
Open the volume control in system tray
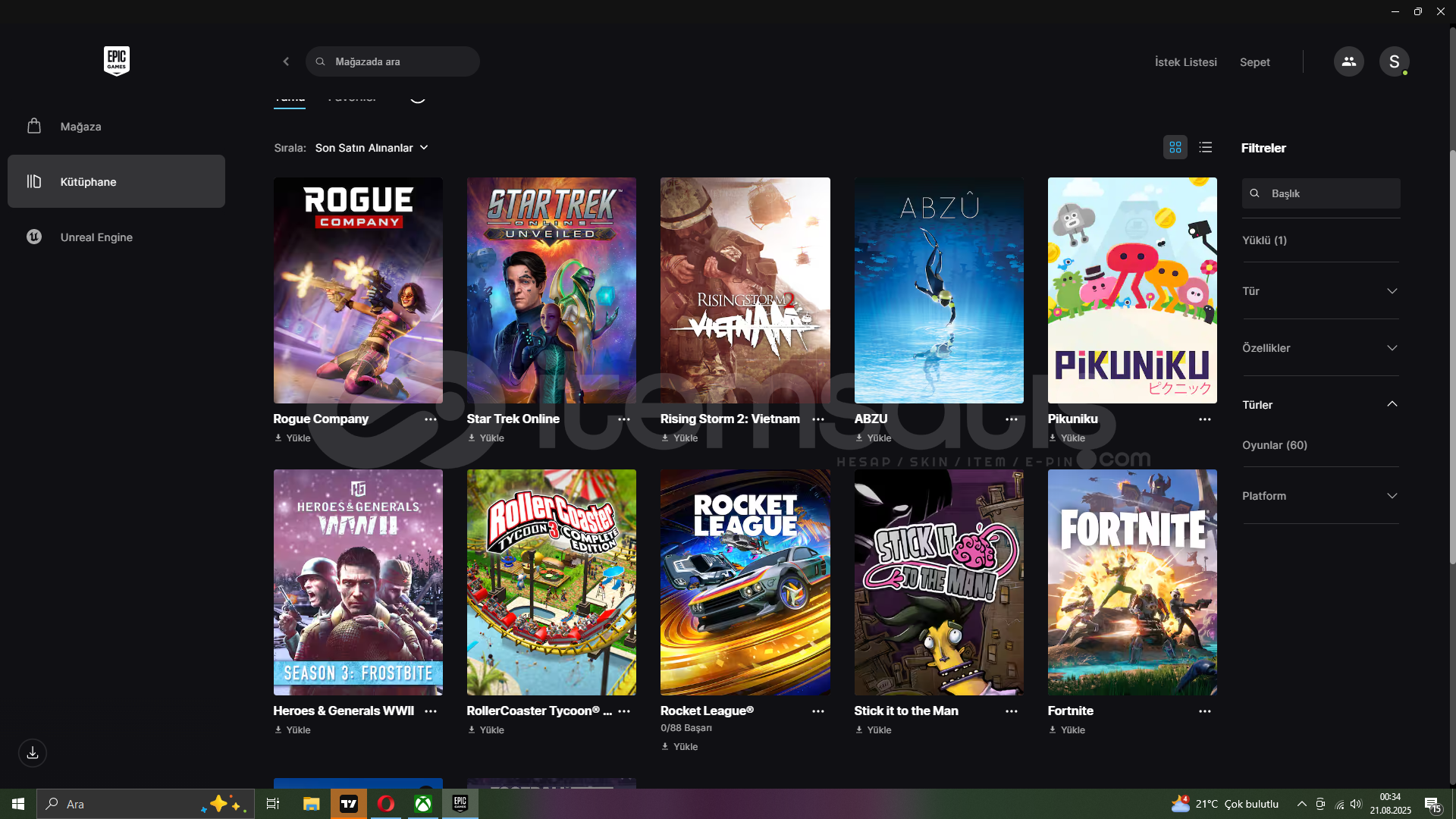pos(1356,804)
